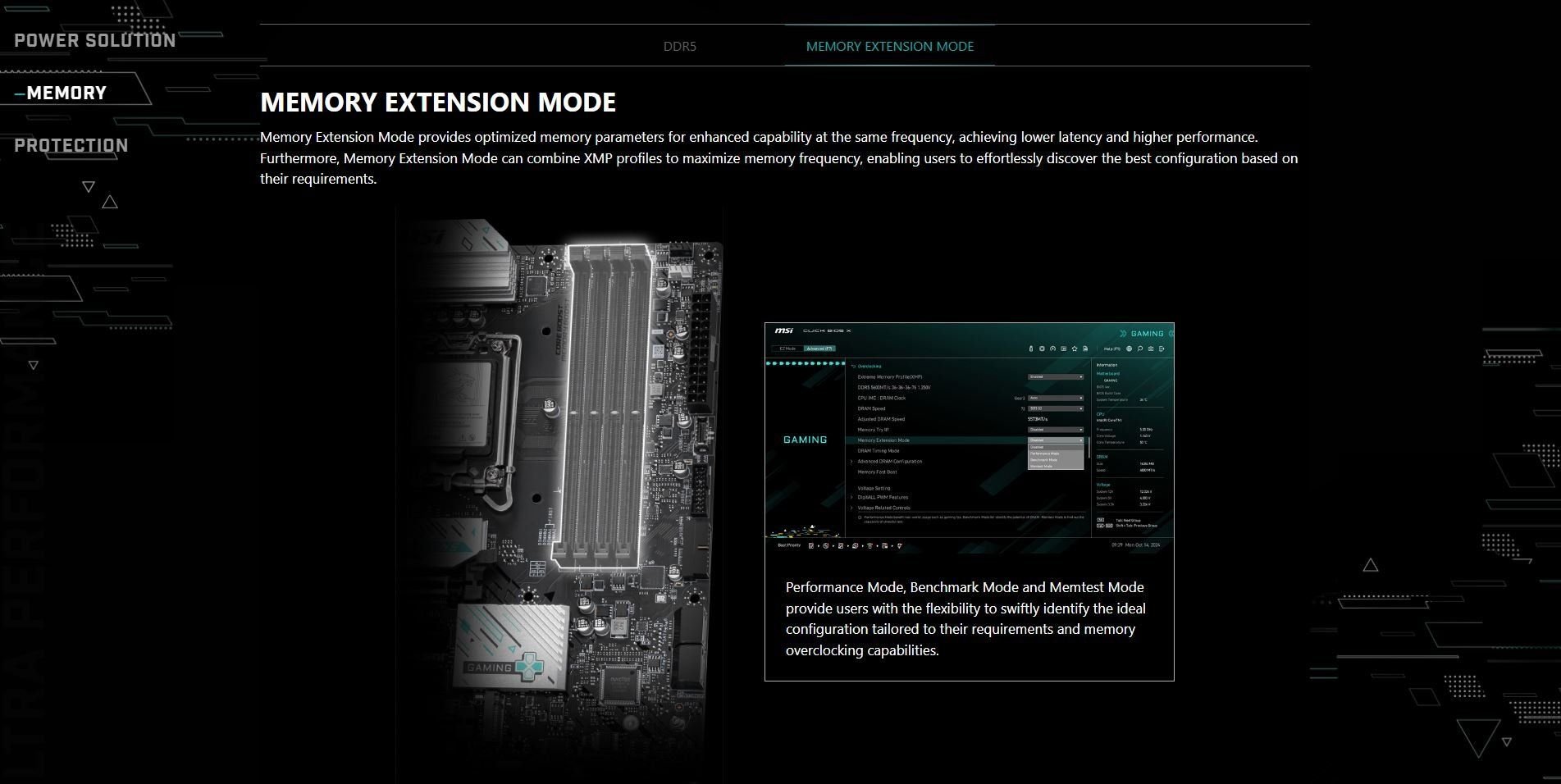The image size is (1561, 784).
Task: Open the Power Solution section link
Action: pos(95,40)
